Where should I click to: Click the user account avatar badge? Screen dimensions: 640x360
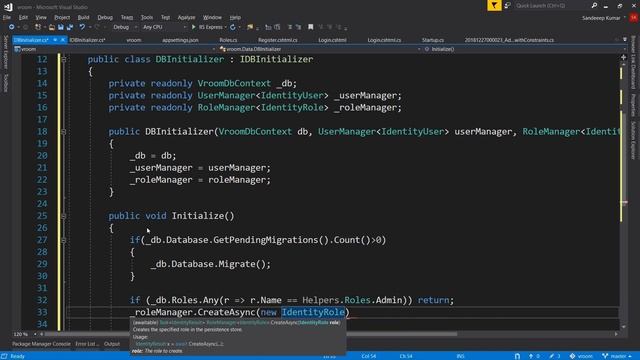pos(634,18)
